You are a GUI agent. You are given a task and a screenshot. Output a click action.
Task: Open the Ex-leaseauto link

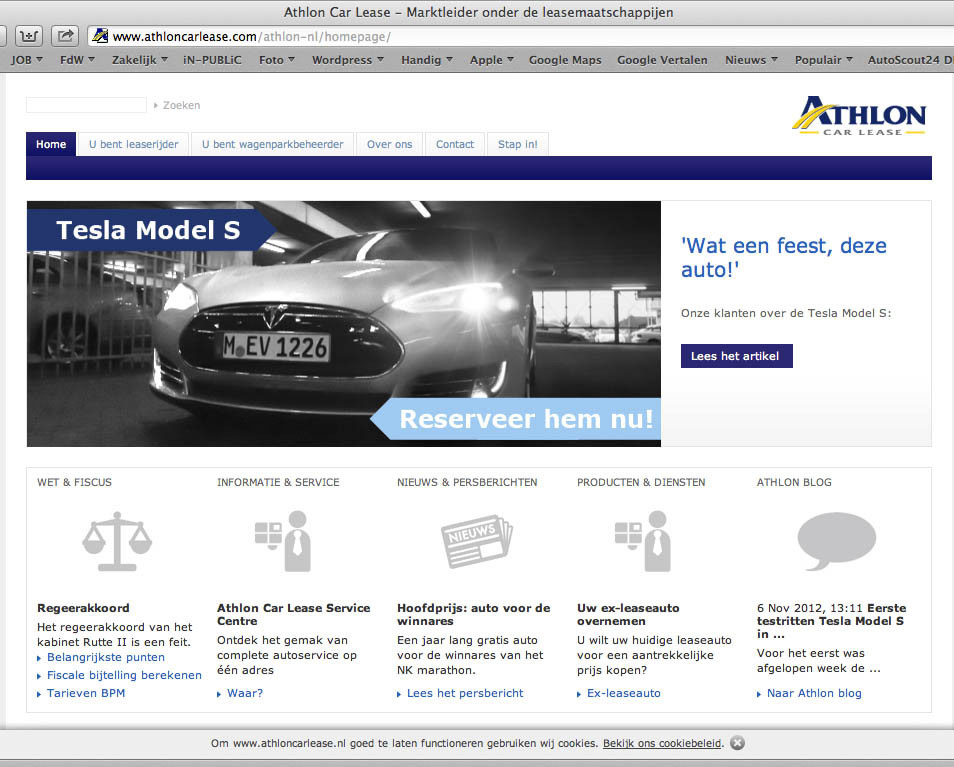pyautogui.click(x=624, y=693)
